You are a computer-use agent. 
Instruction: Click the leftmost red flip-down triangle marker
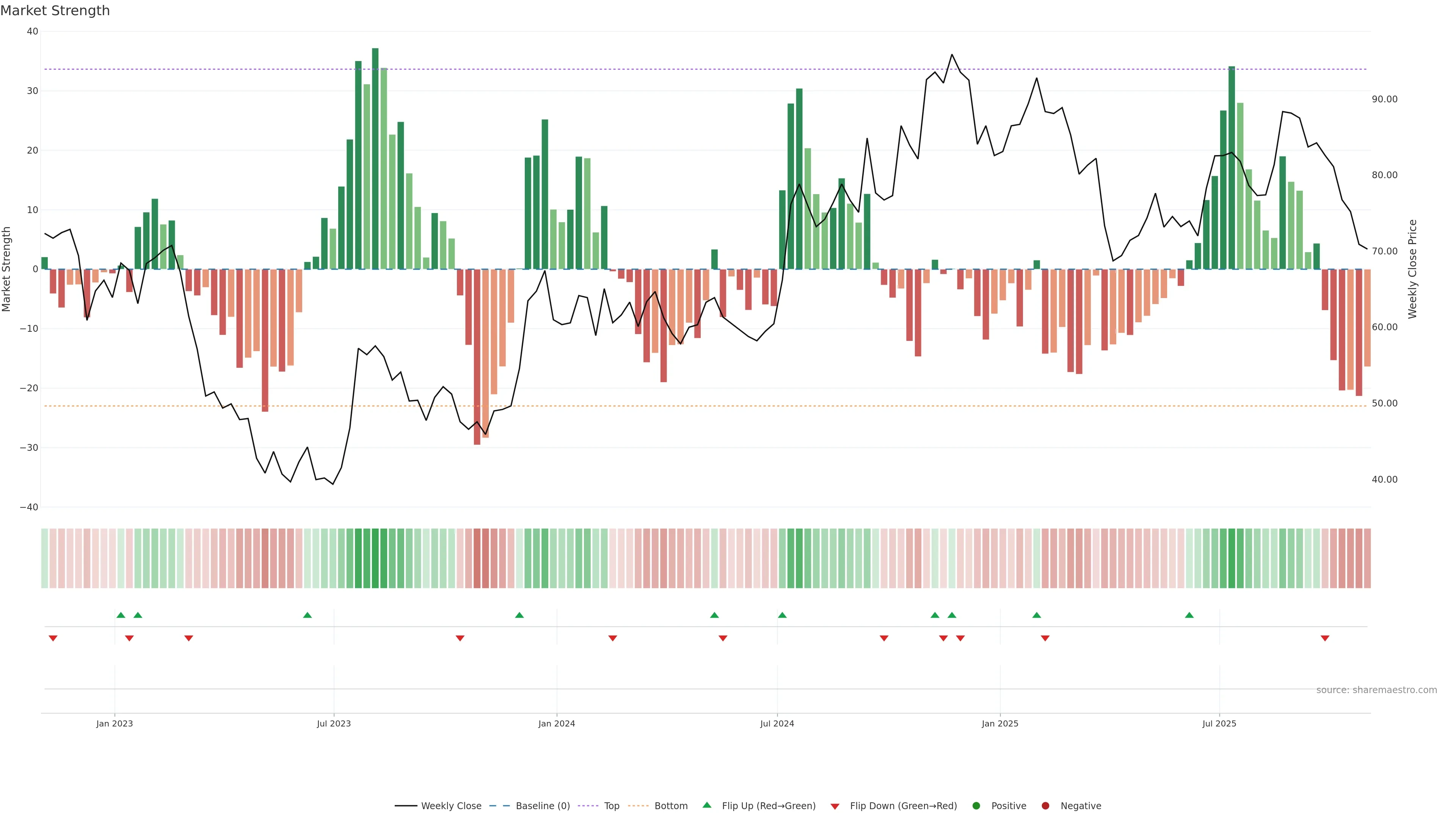[x=53, y=638]
